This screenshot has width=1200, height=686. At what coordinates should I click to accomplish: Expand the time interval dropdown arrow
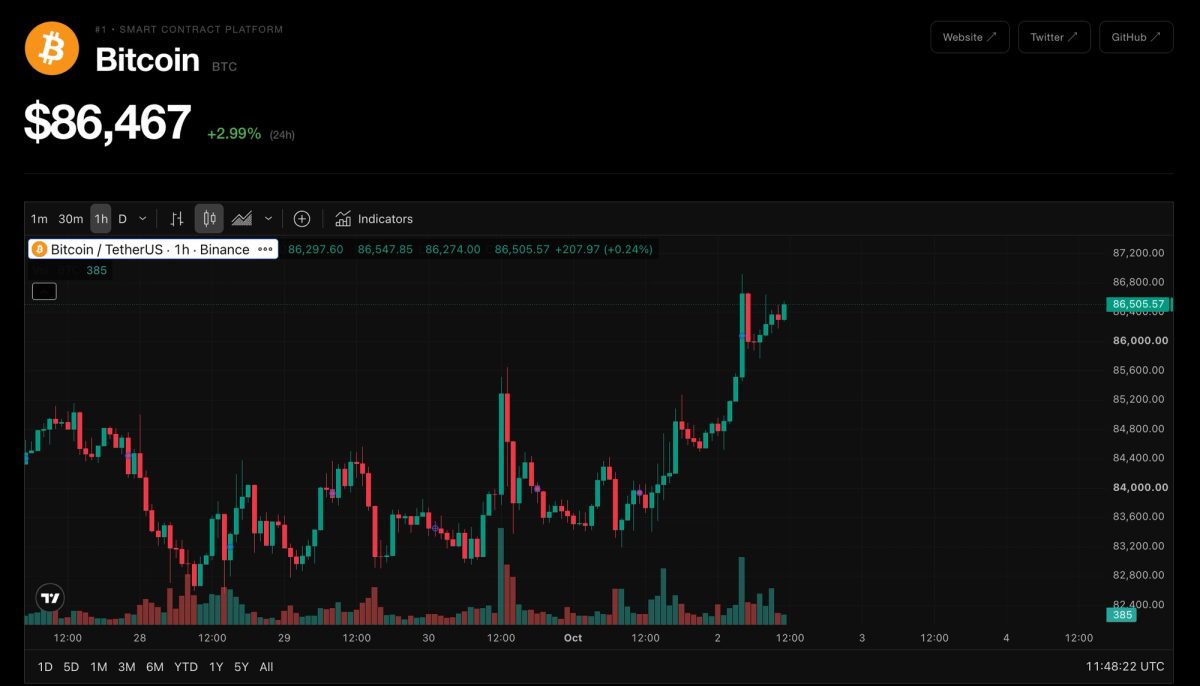pyautogui.click(x=143, y=218)
